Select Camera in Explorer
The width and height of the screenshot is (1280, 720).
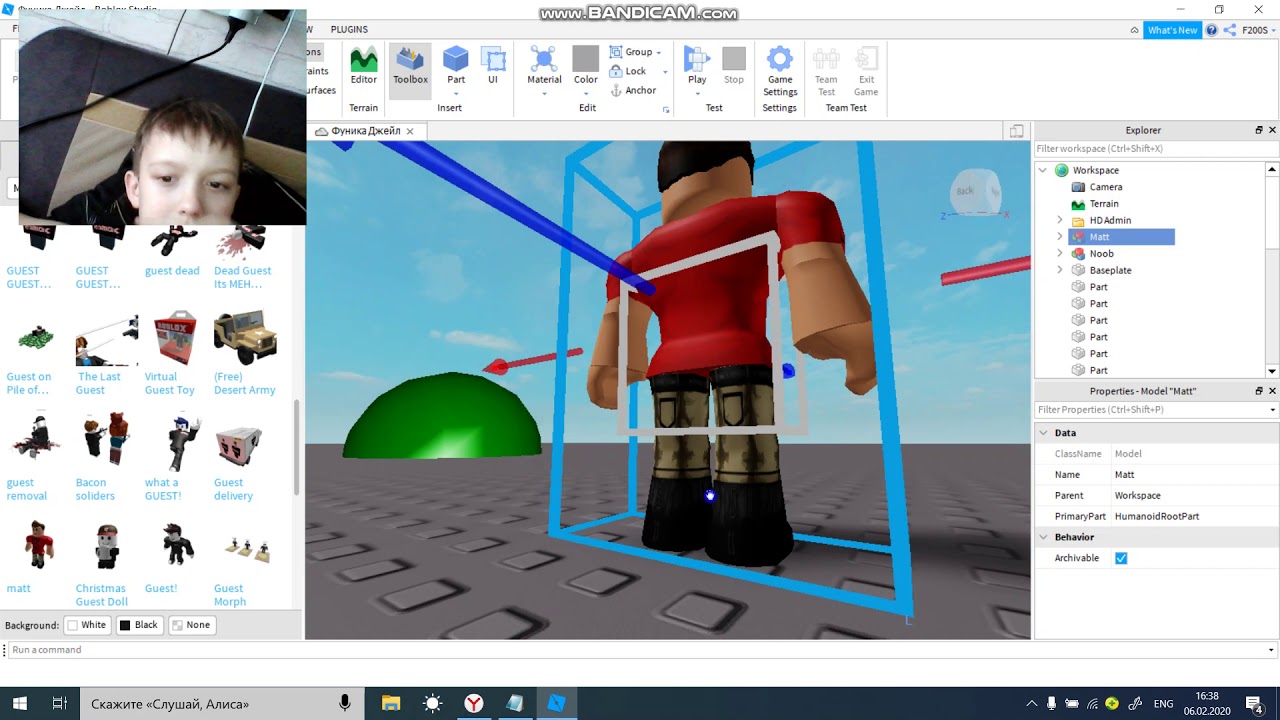click(1106, 187)
